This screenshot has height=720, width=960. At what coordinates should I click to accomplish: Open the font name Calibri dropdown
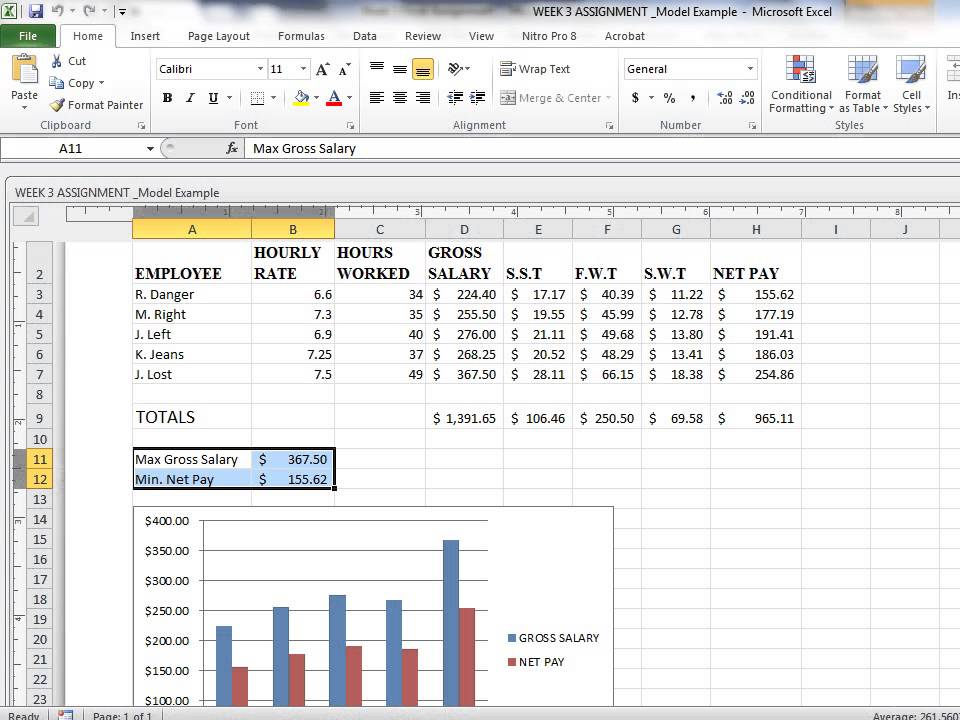tap(260, 69)
